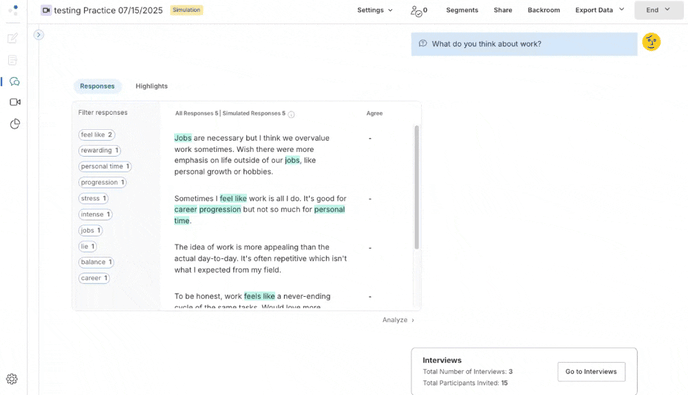This screenshot has width=688, height=395.
Task: Click the Go to Interviews button
Action: point(591,371)
